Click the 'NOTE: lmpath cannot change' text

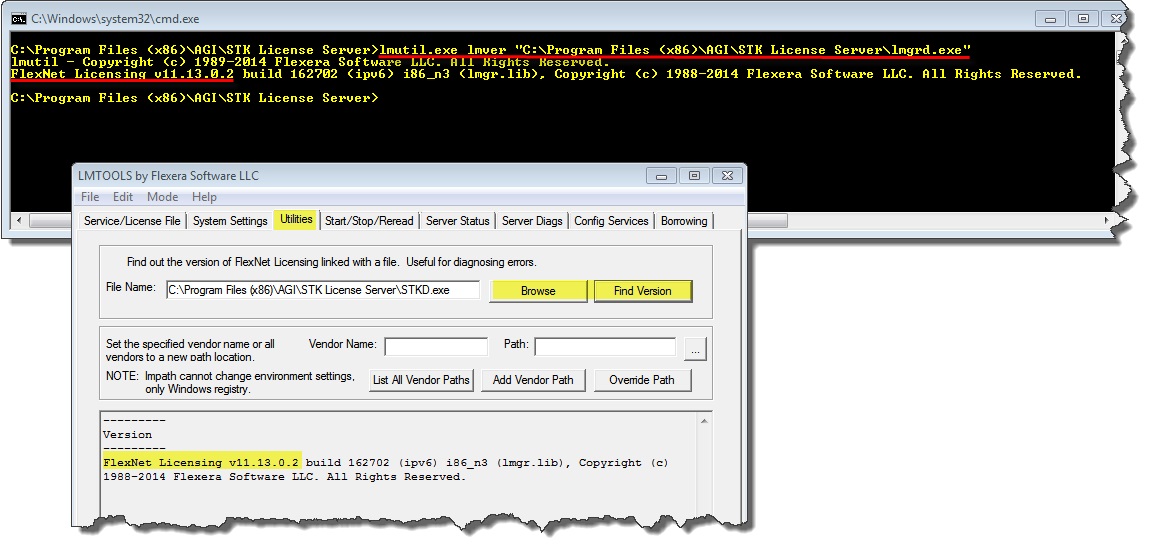click(231, 383)
